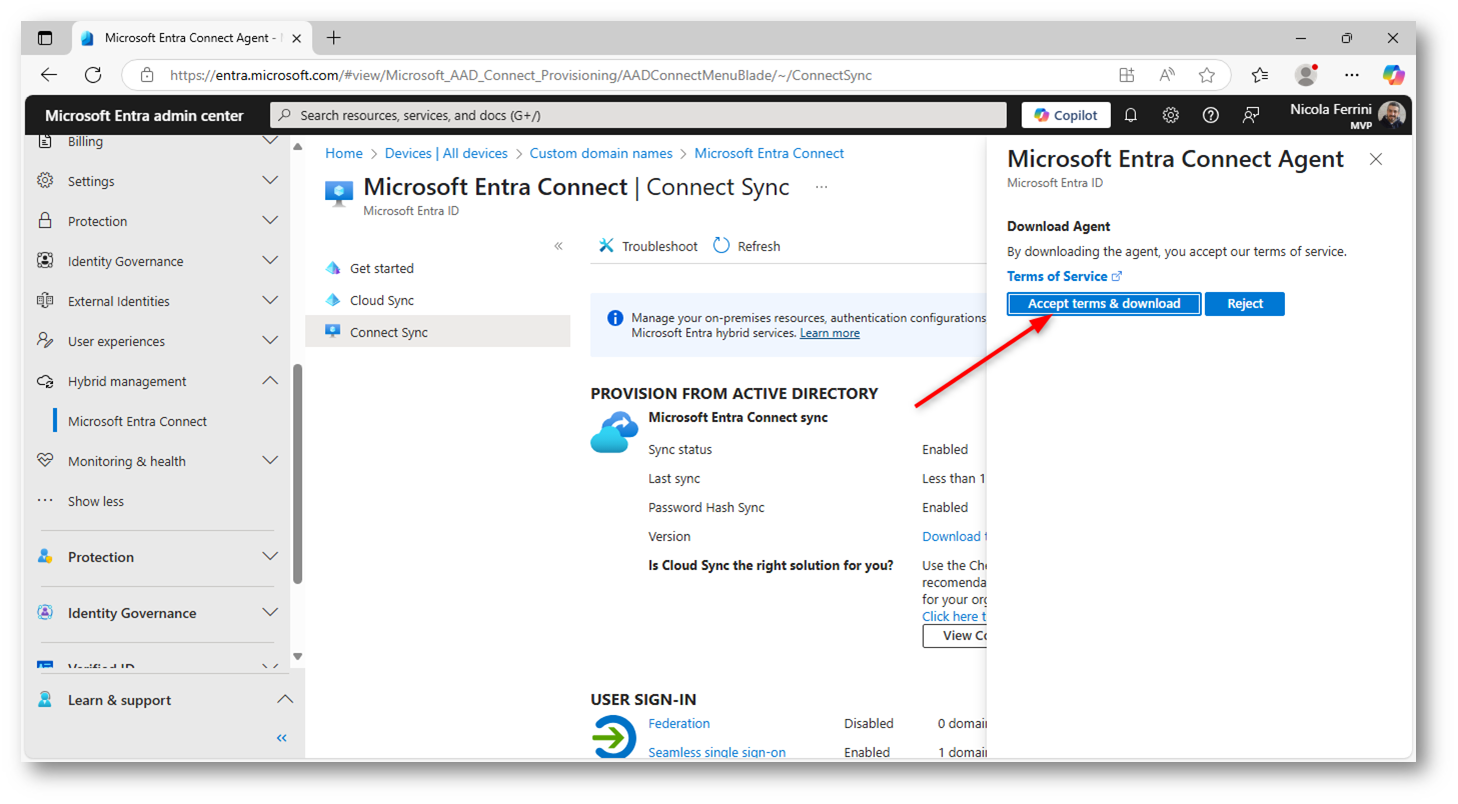Open the notifications bell icon
This screenshot has height=804, width=1458.
click(1131, 115)
